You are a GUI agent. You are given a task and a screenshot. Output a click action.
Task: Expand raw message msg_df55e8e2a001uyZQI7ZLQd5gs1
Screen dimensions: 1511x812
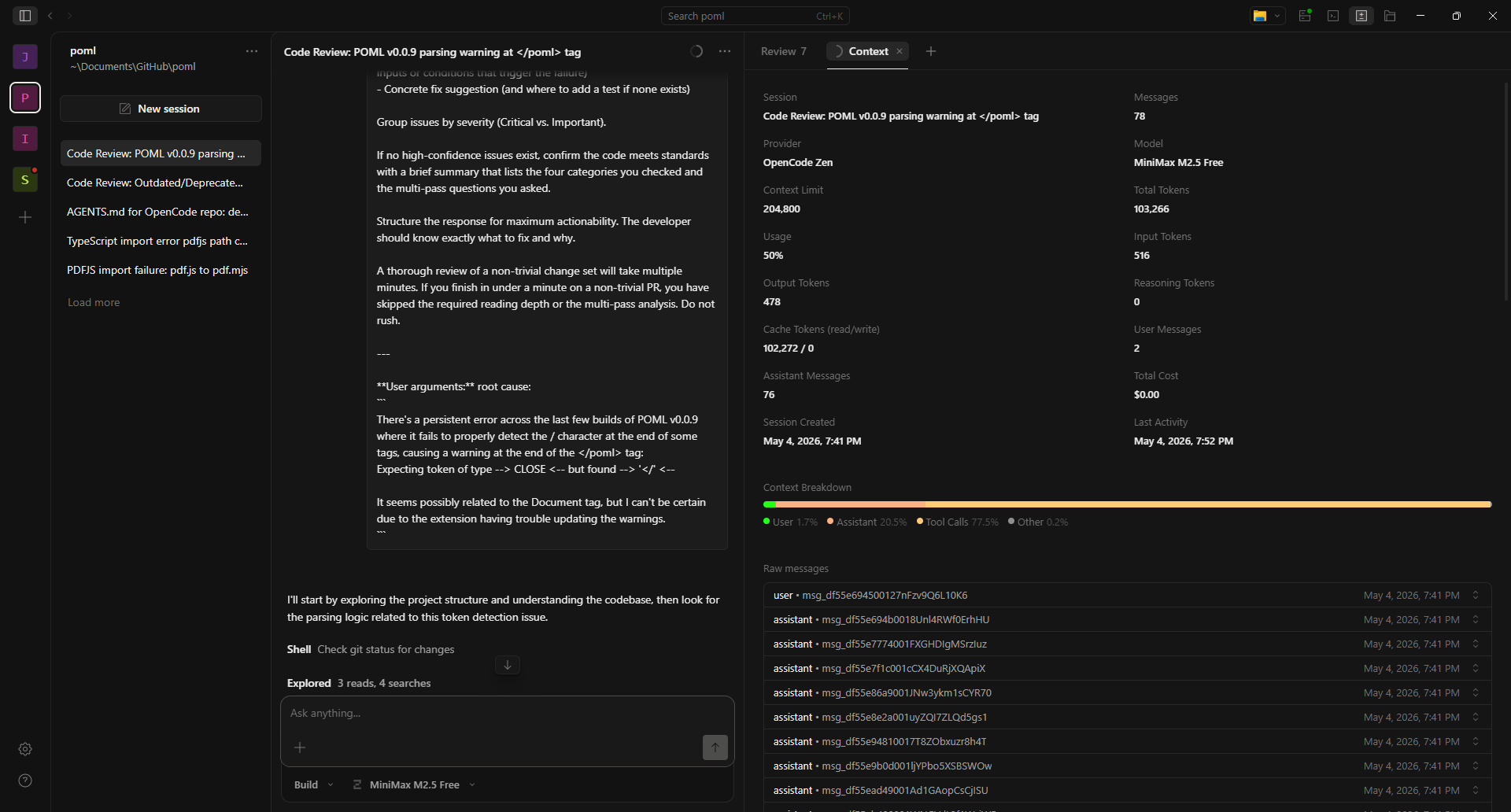[1127, 718]
